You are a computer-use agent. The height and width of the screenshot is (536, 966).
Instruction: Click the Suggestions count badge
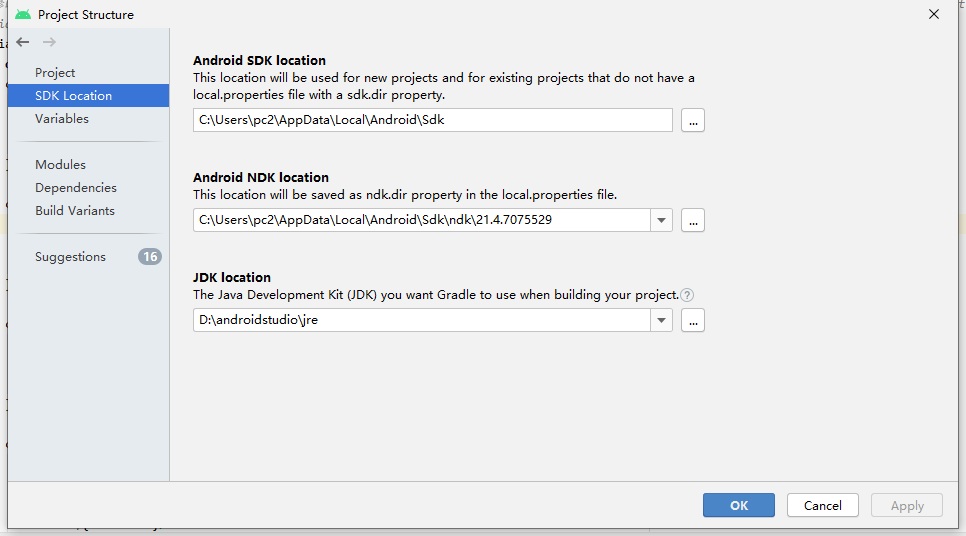point(150,257)
